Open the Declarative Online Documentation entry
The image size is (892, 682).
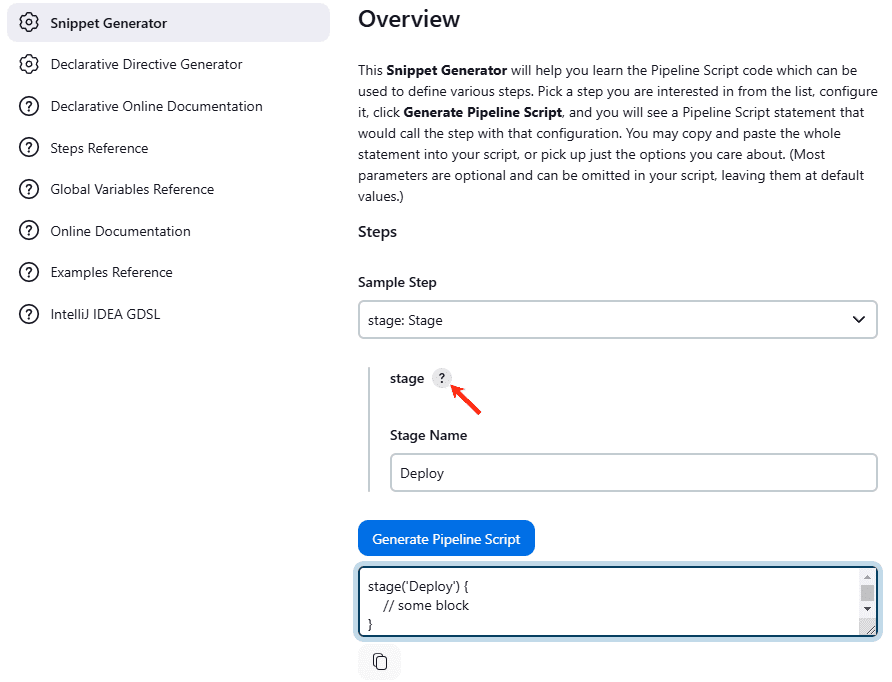pyautogui.click(x=156, y=105)
